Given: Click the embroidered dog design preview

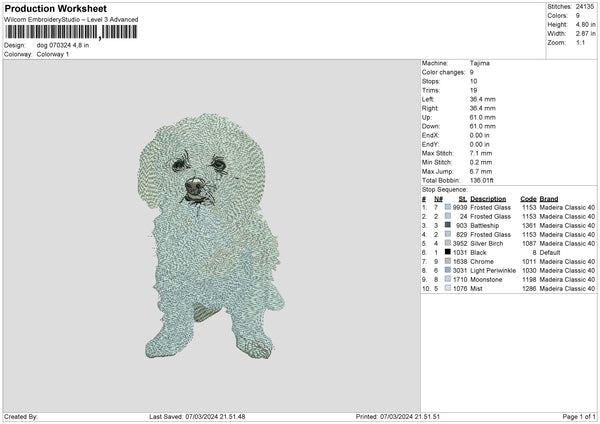Looking at the screenshot, I should click(211, 236).
